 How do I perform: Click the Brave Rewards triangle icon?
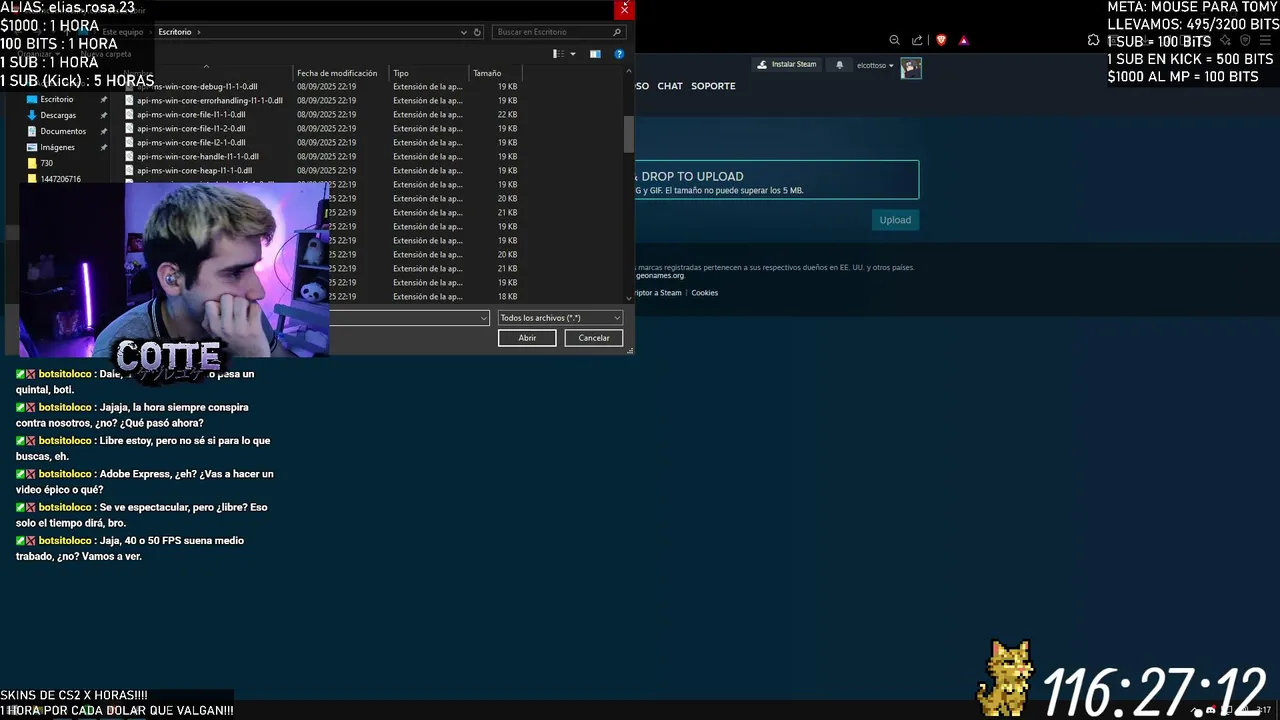point(963,40)
